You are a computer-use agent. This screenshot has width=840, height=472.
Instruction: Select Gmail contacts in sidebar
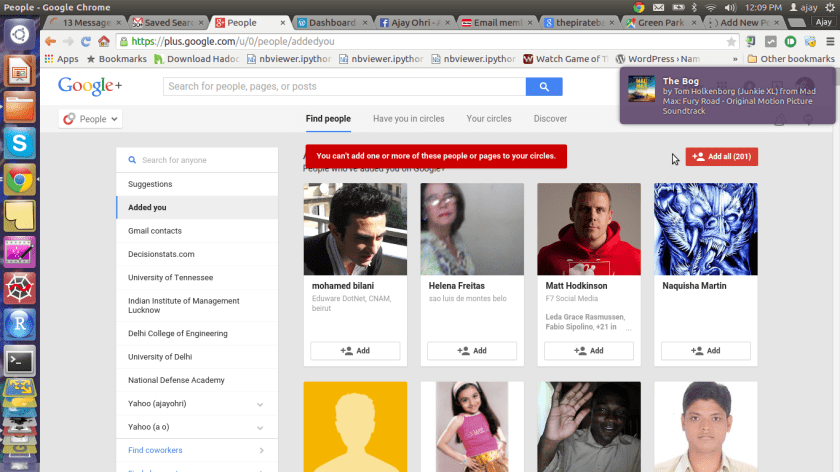[154, 231]
